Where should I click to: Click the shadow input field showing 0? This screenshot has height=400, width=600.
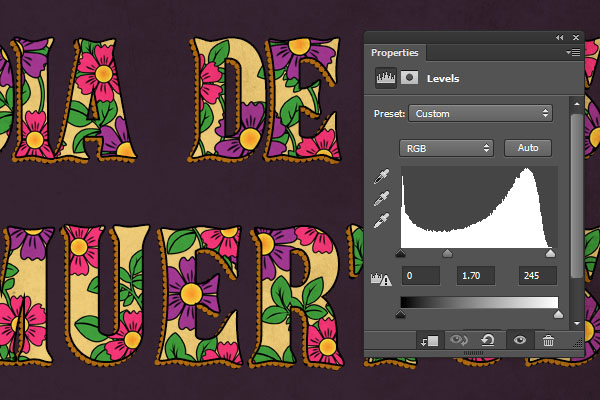tap(421, 276)
